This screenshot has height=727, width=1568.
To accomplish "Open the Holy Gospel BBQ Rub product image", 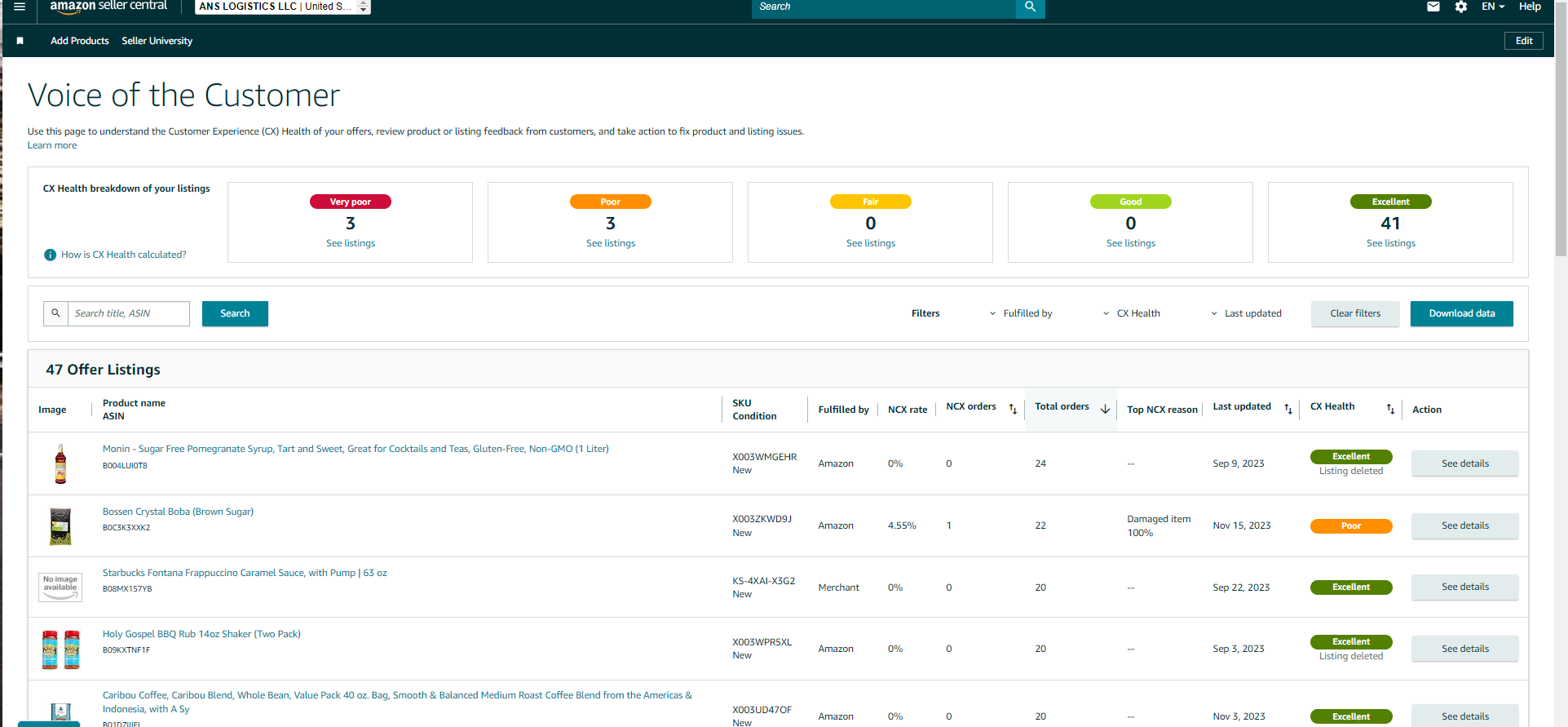I will [x=61, y=649].
